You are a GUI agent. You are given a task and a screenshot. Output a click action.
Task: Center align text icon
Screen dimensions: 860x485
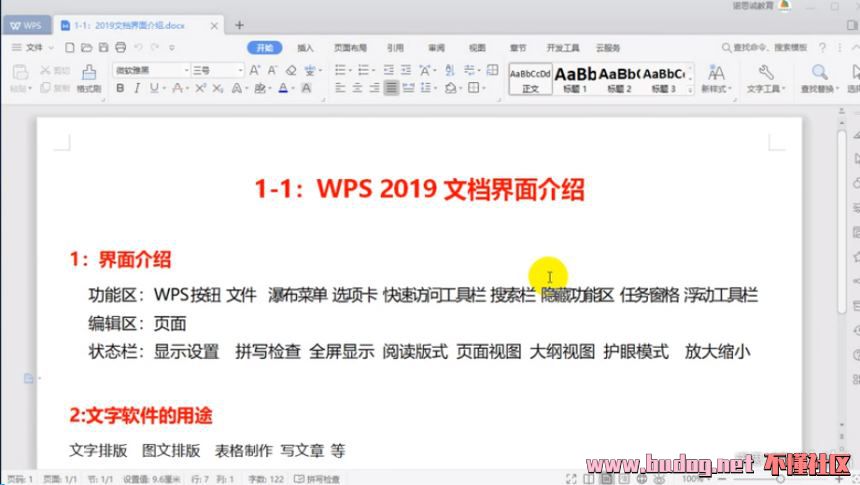coord(357,88)
